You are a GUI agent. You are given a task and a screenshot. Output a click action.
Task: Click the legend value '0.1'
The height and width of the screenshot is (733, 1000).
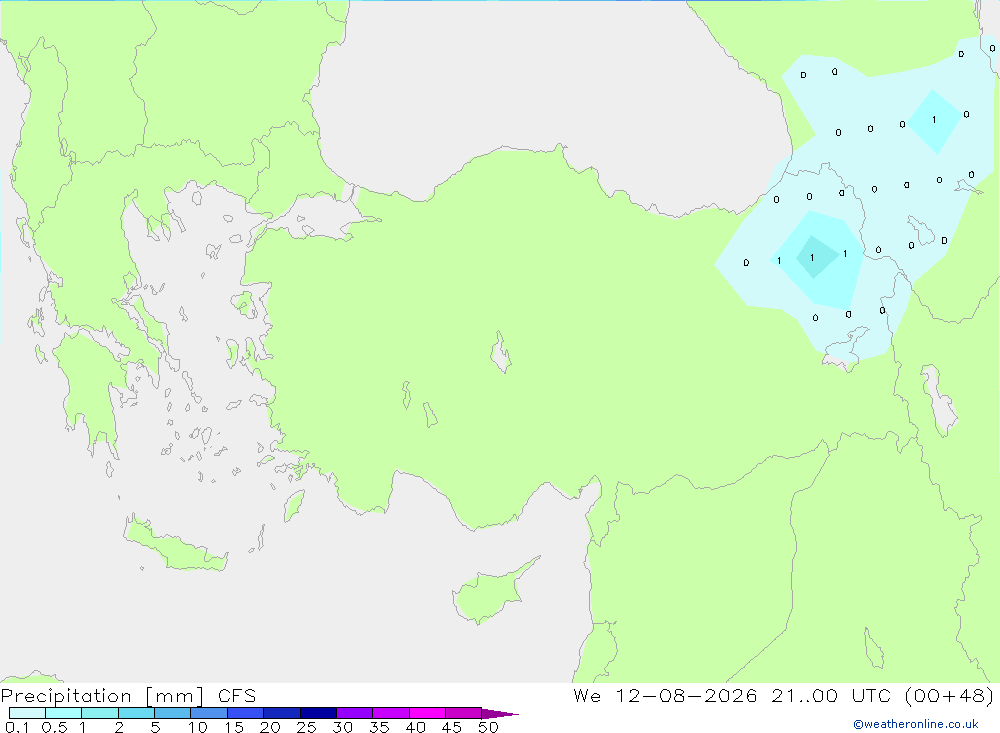[17, 727]
